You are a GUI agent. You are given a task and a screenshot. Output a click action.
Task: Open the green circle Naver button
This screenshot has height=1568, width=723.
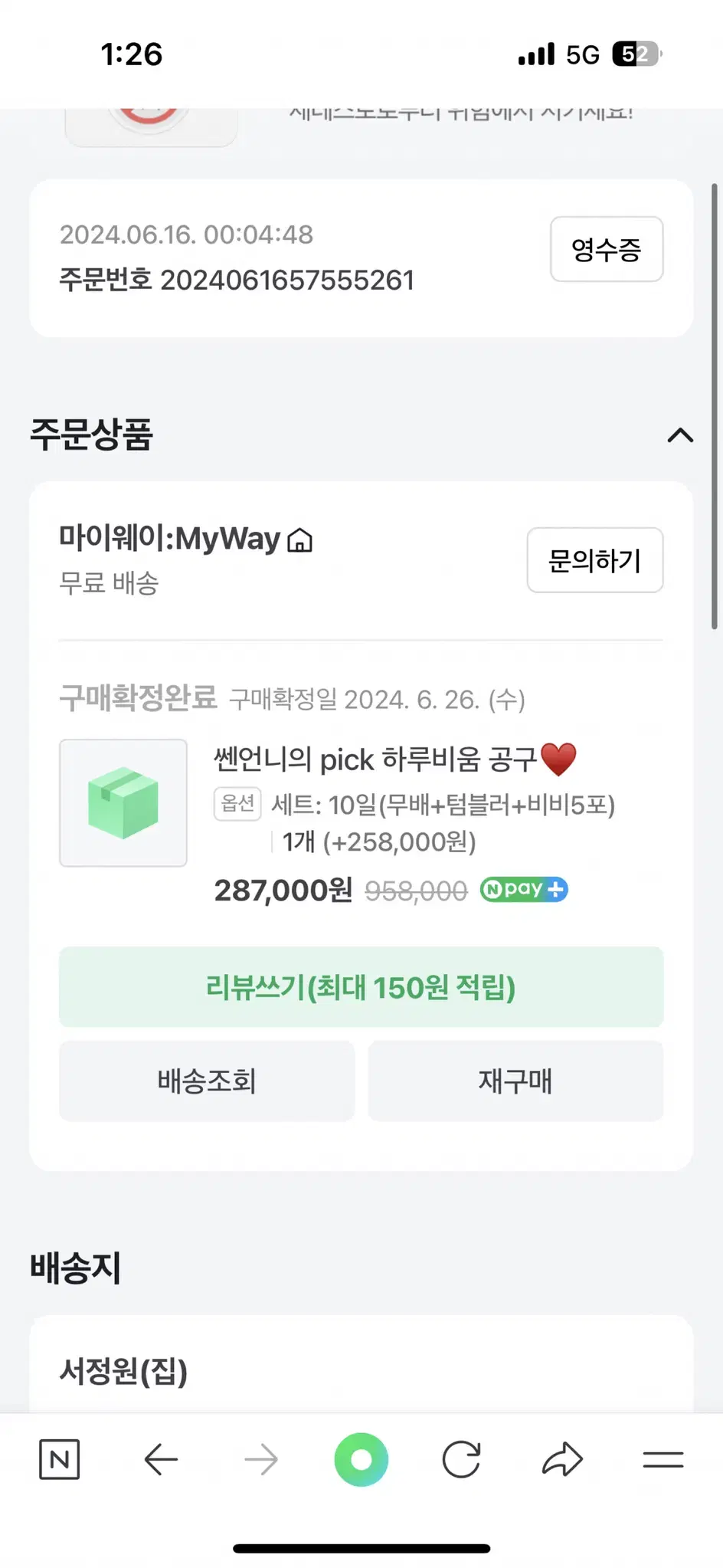click(361, 1459)
